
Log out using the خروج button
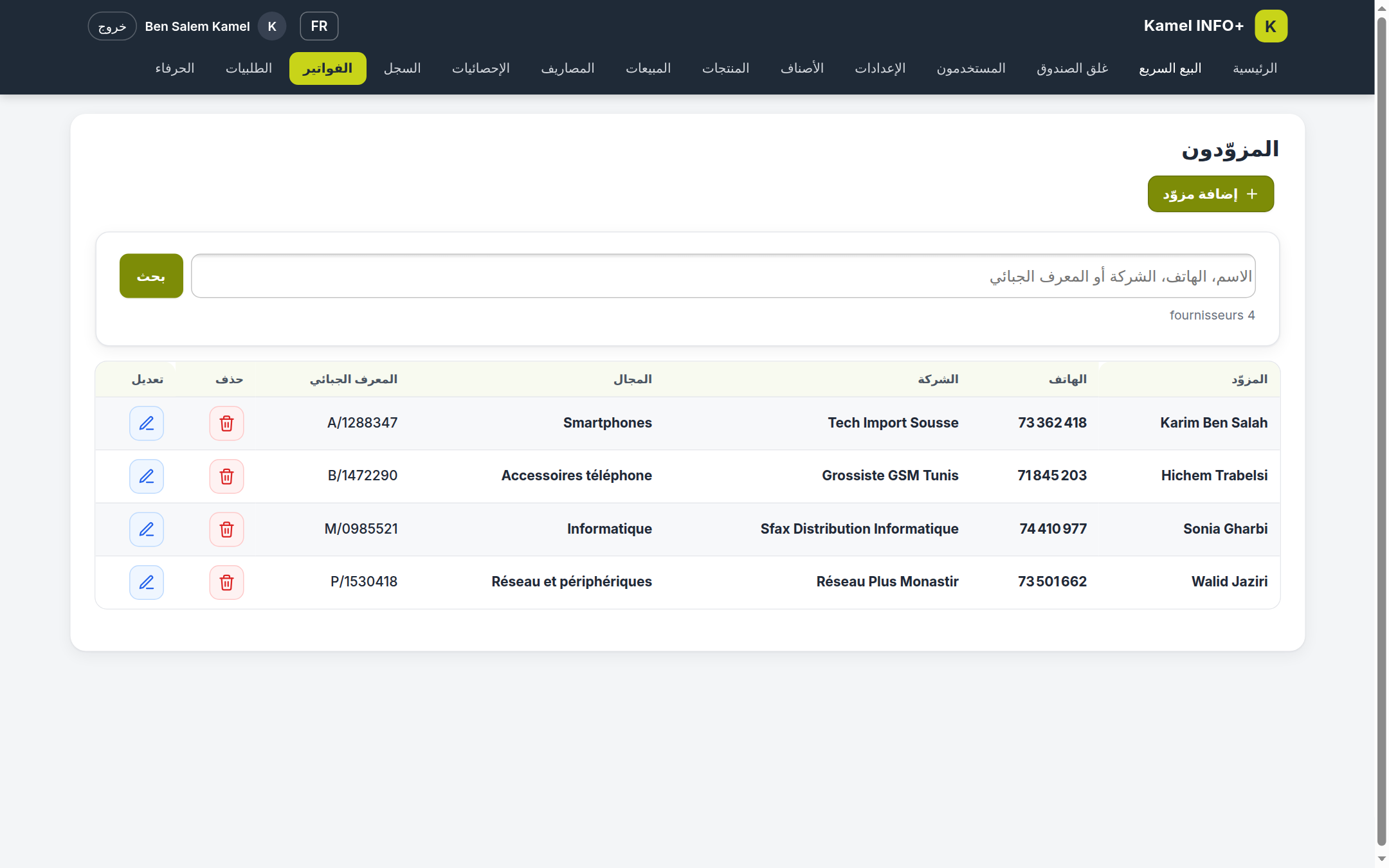point(112,26)
